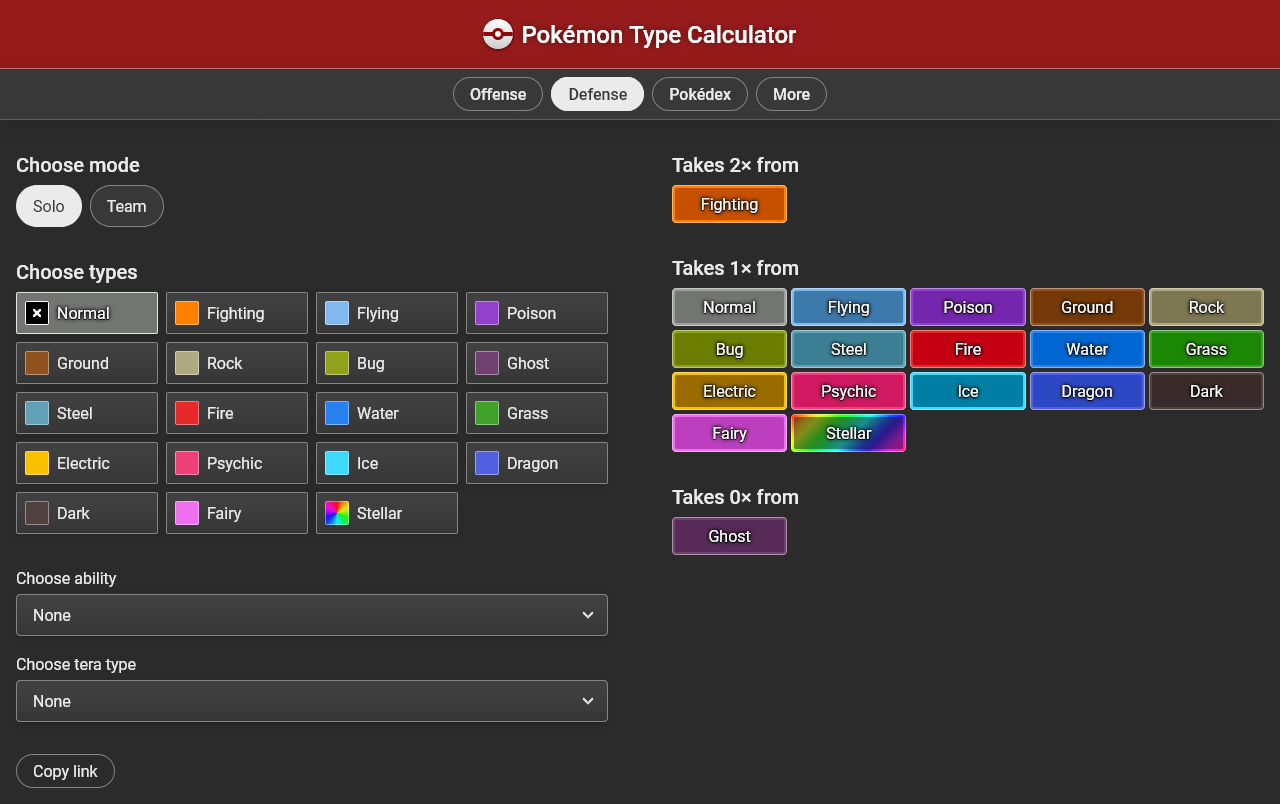Toggle the Fairy type in Choose types

237,513
